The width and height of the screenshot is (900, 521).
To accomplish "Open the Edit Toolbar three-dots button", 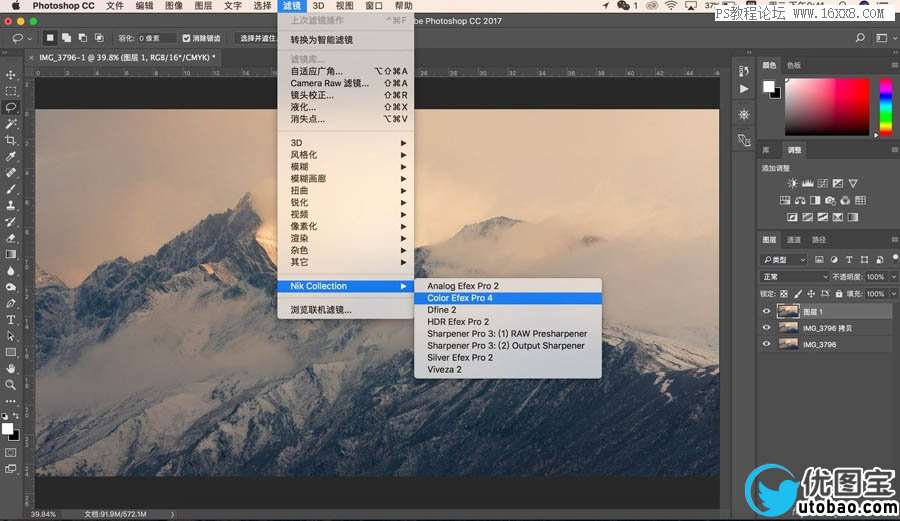I will (10, 401).
